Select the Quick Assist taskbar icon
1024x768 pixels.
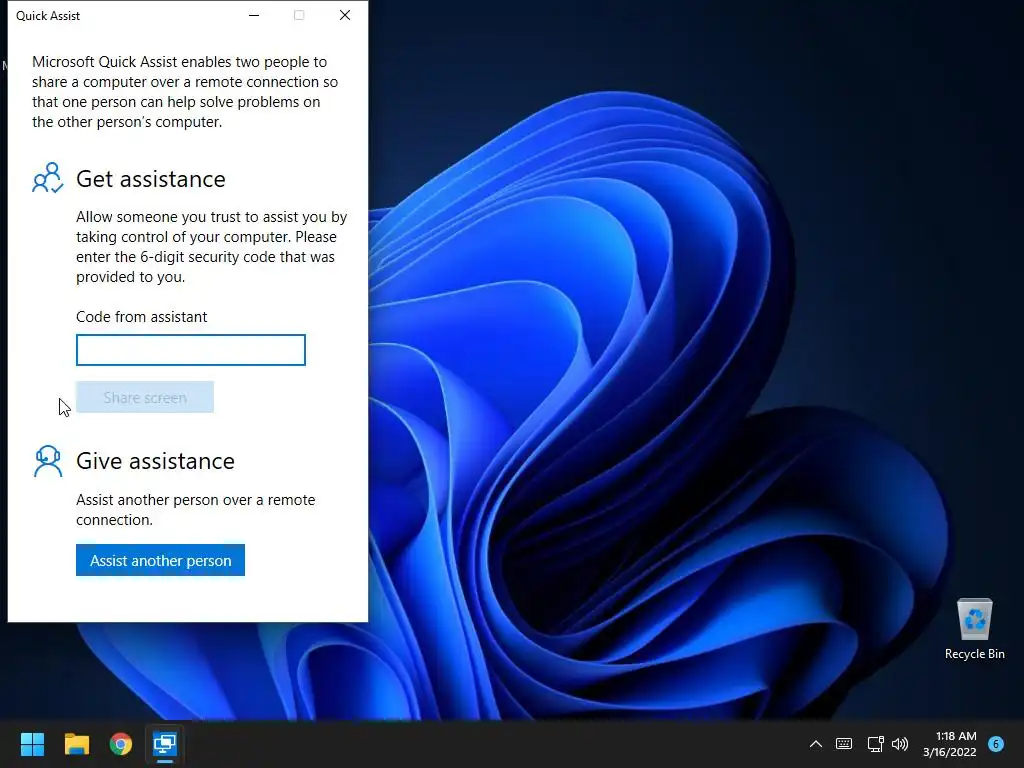165,744
